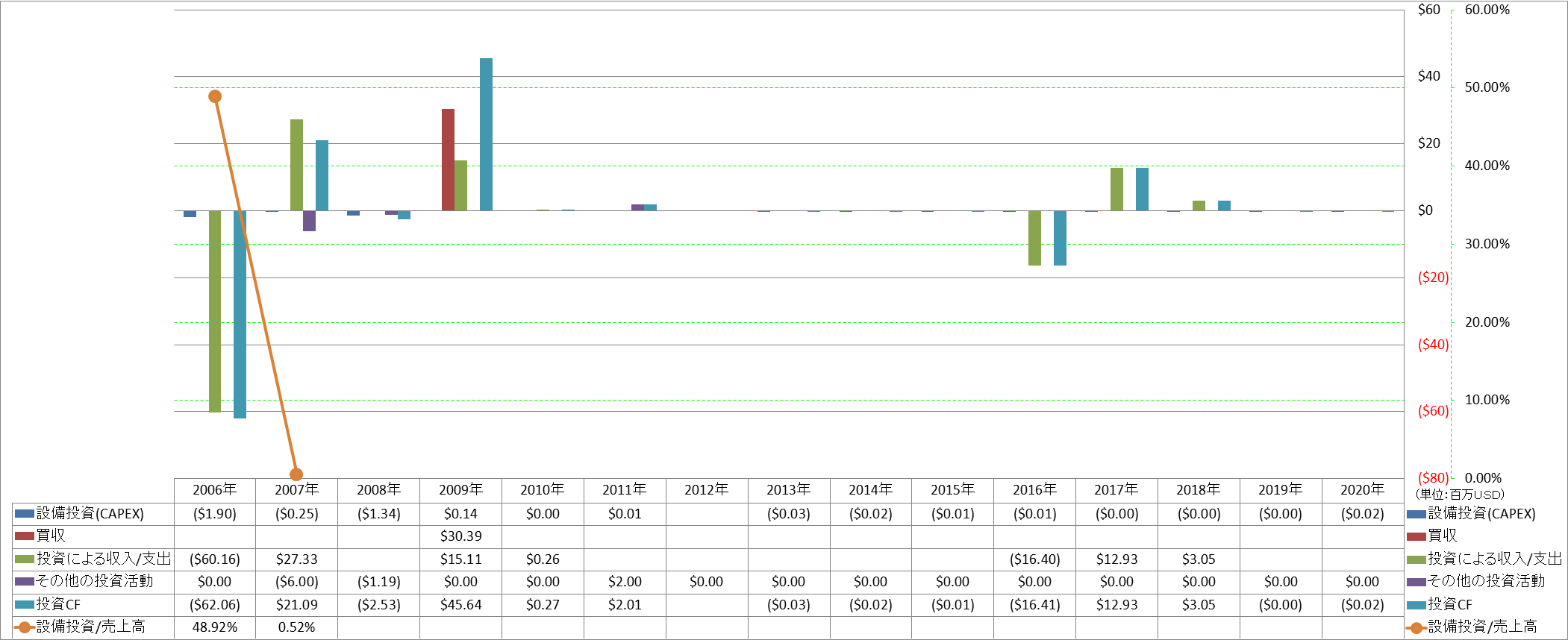Select the ($60.16) cell
Viewport: 1568px width, 640px height.
pyautogui.click(x=215, y=559)
